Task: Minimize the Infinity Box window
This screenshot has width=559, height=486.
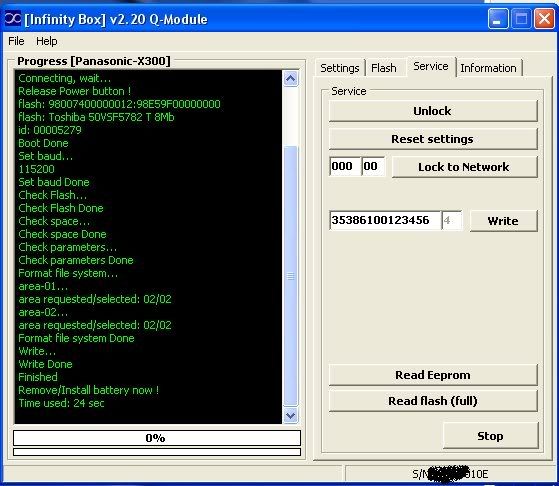Action: pyautogui.click(x=498, y=19)
